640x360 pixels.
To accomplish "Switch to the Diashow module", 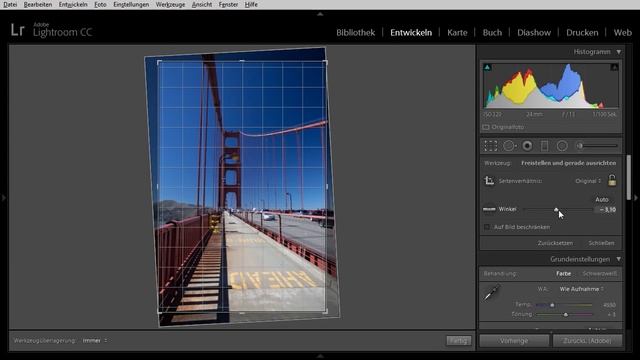I will tap(534, 33).
